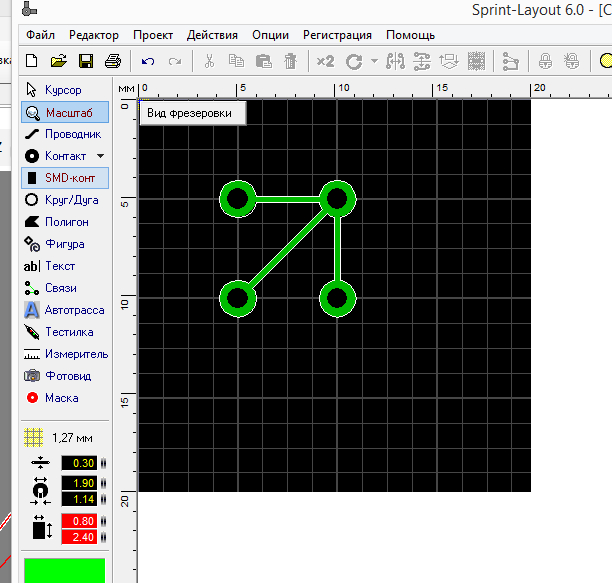
Task: Open the rotate angle dropdown arrow
Action: [374, 61]
